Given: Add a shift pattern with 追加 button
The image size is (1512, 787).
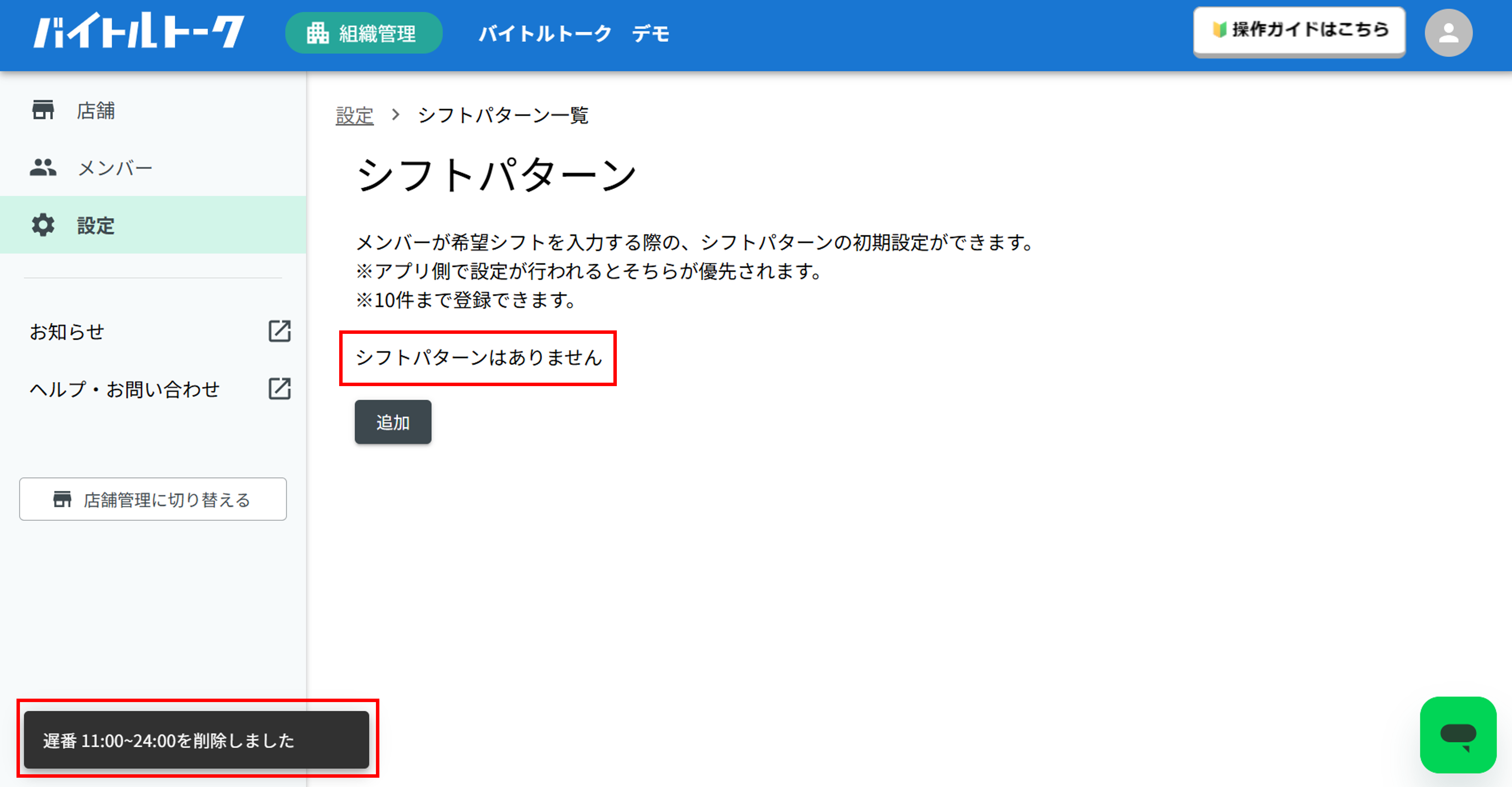Looking at the screenshot, I should [393, 422].
